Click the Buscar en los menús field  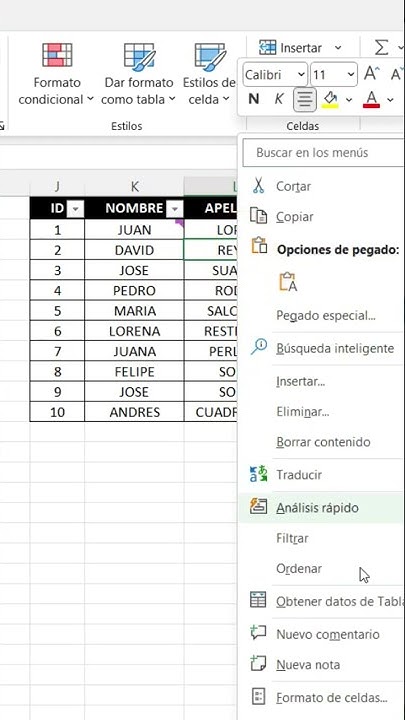pos(323,153)
